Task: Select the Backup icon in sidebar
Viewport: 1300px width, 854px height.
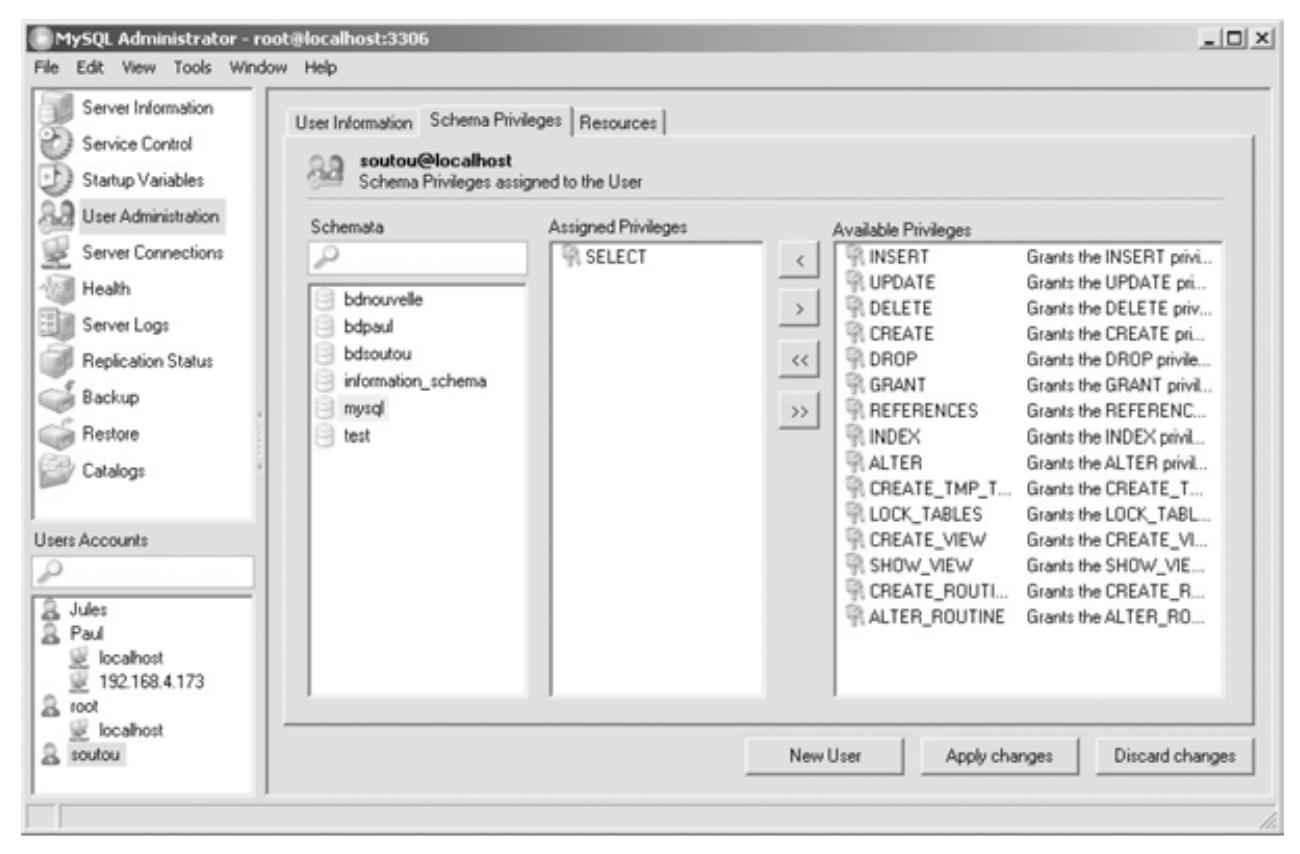Action: coord(54,398)
